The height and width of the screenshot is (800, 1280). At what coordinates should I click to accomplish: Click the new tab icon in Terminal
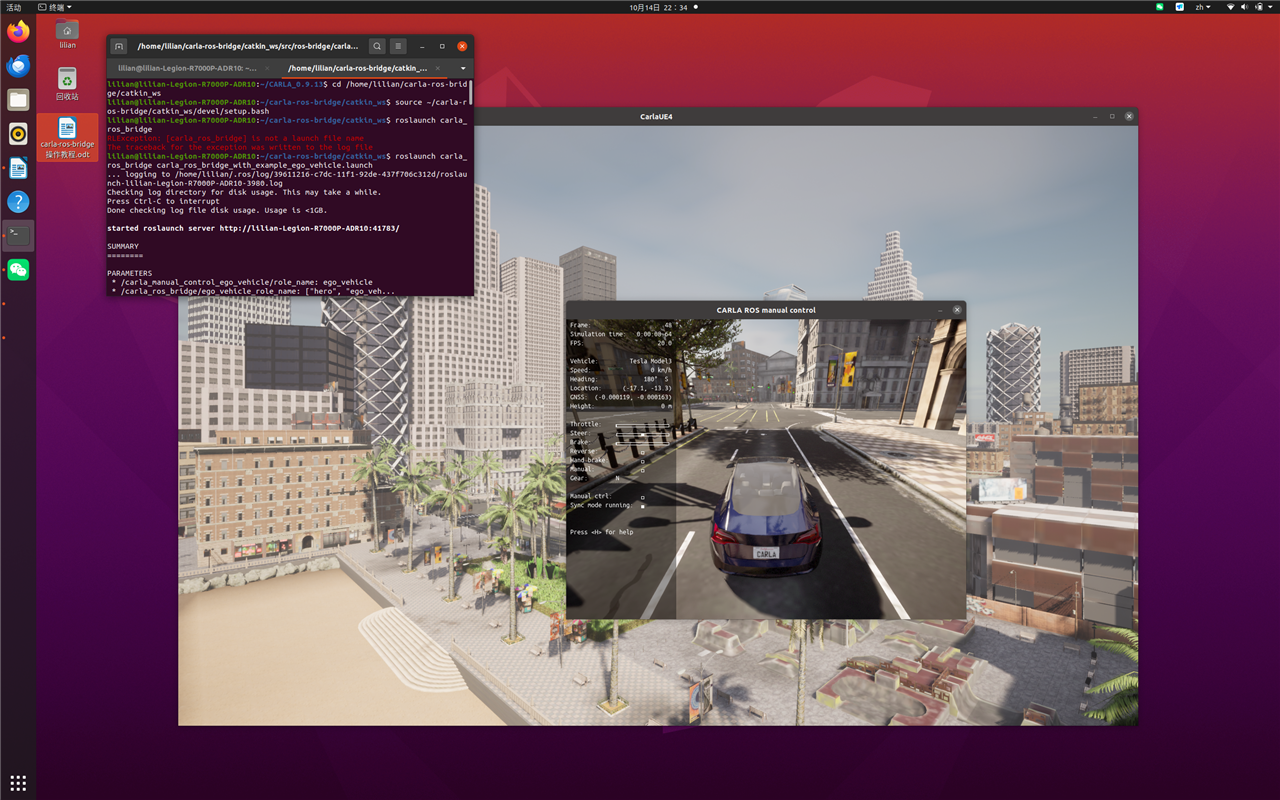[x=118, y=46]
